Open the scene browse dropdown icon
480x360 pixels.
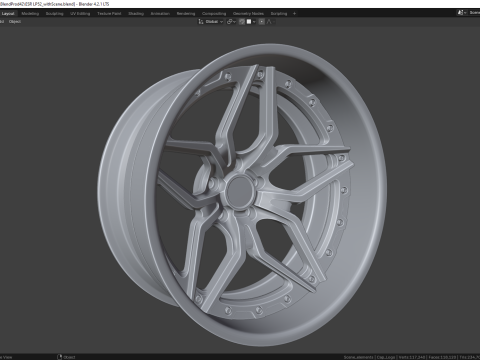coord(462,13)
